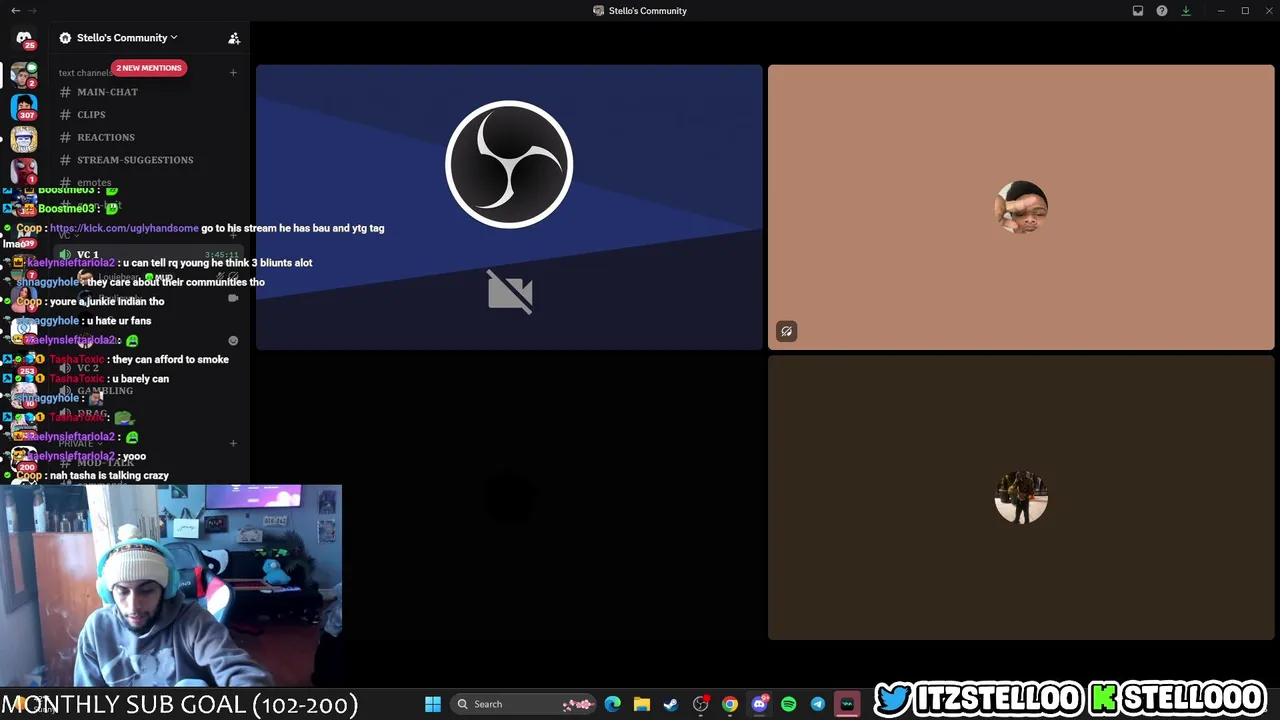Open OBS Studio from taskbar

(701, 704)
